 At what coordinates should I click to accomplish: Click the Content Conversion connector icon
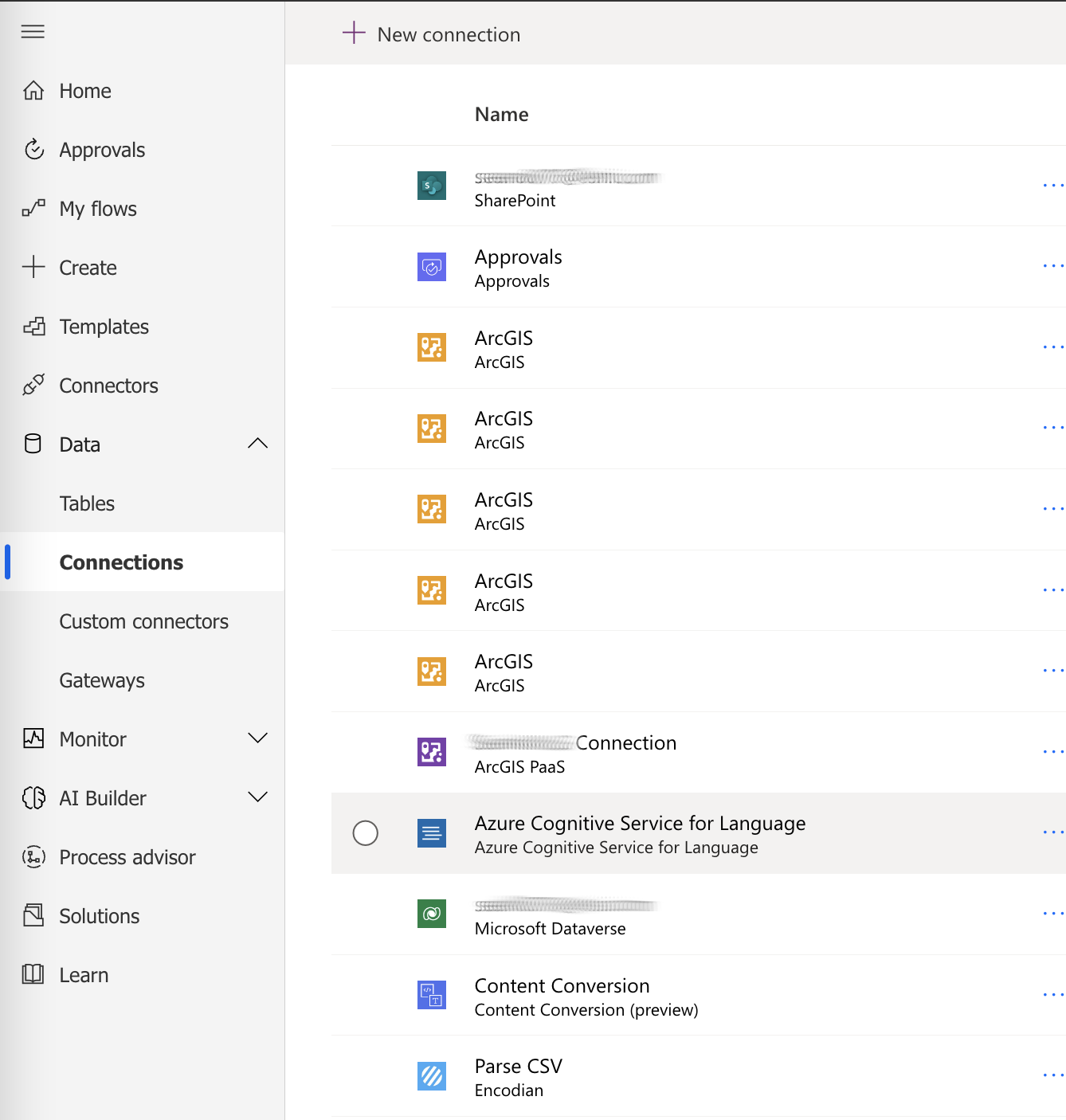click(x=432, y=995)
